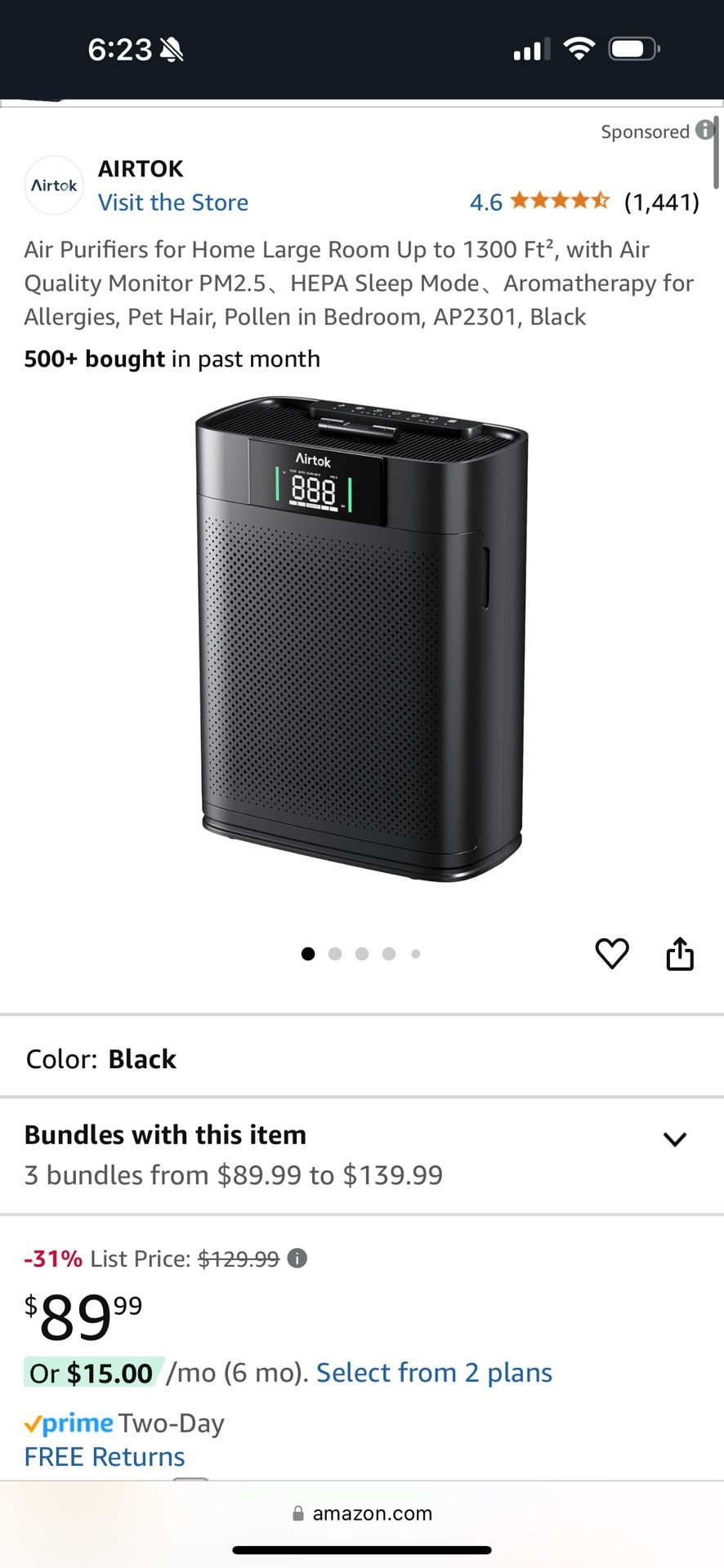Tap the amazon.com address bar
The height and width of the screenshot is (1568, 724).
(362, 1513)
